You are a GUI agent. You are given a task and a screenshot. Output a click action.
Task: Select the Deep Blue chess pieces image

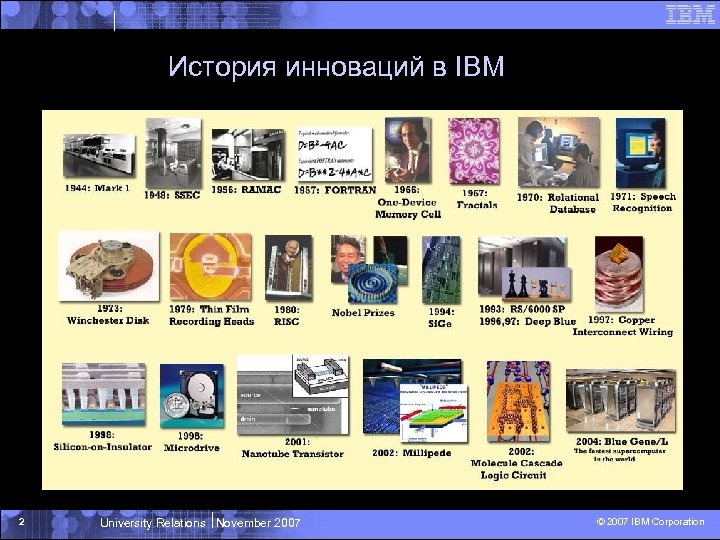pyautogui.click(x=536, y=284)
